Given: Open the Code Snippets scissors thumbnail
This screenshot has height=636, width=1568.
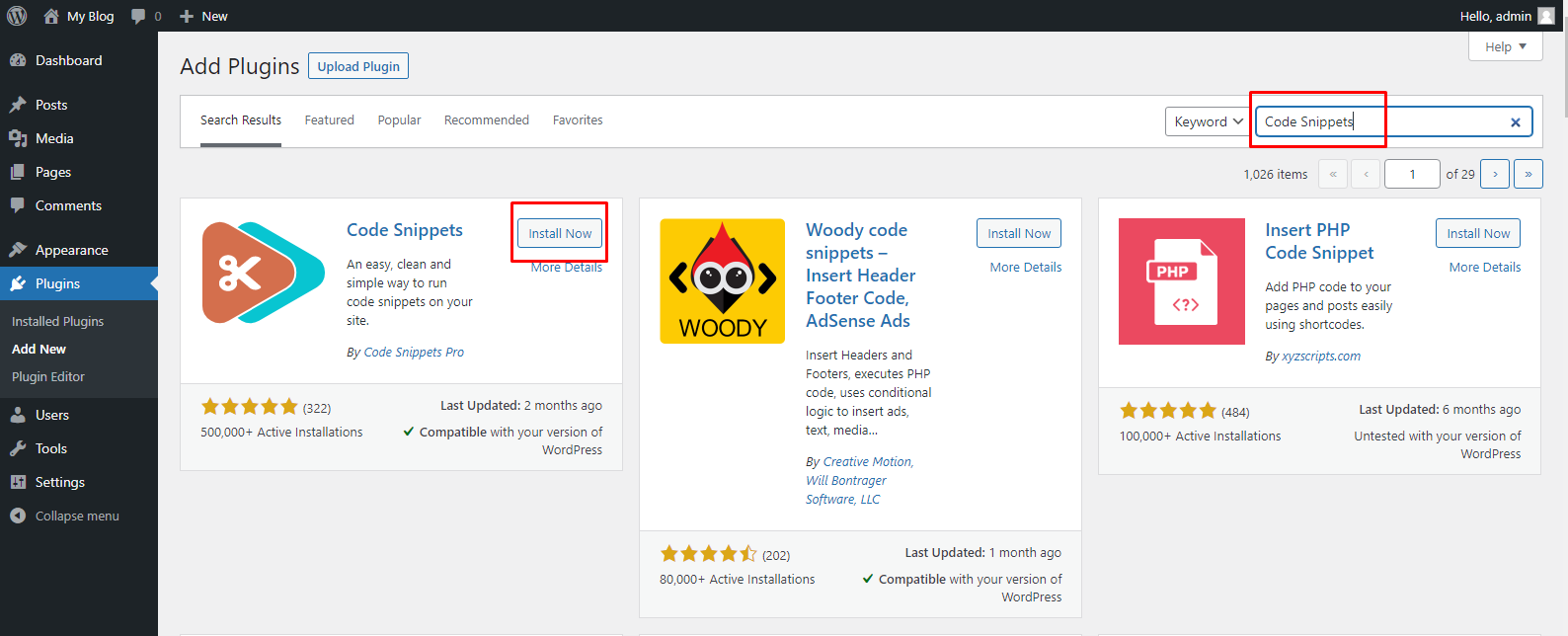Looking at the screenshot, I should click(264, 273).
